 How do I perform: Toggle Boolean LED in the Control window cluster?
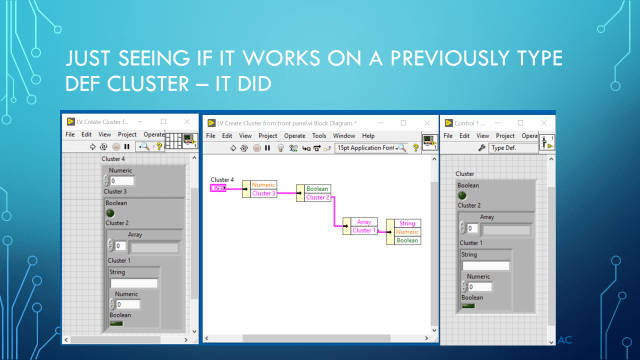[x=462, y=196]
